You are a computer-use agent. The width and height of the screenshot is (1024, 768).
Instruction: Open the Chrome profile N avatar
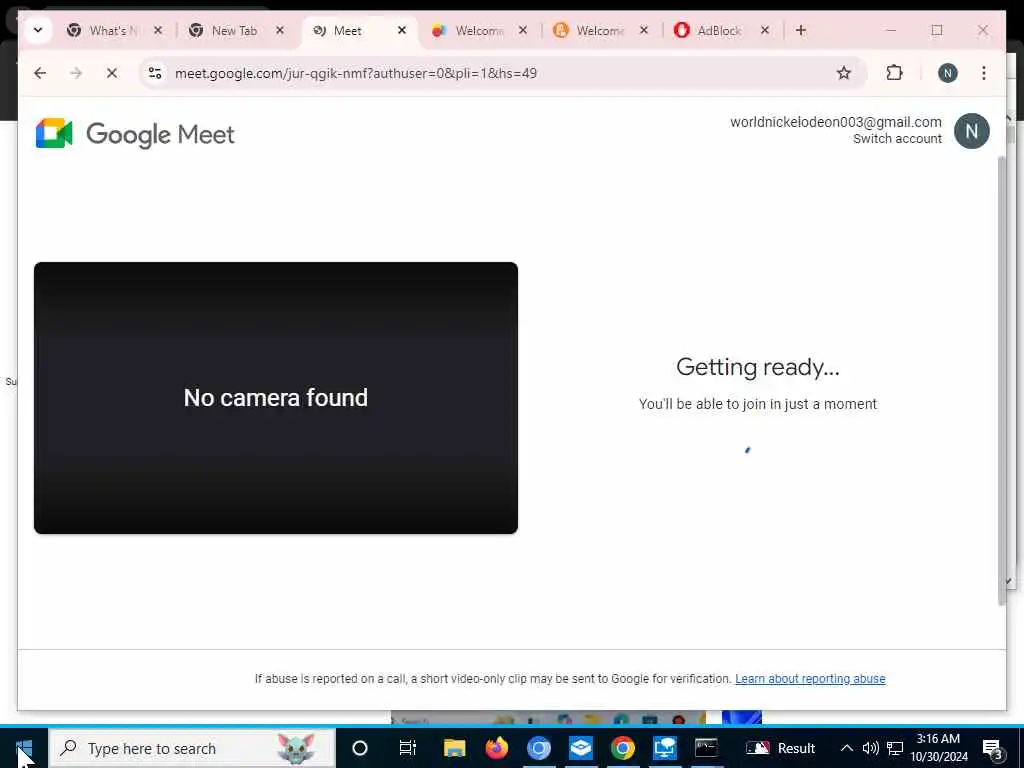(x=948, y=73)
